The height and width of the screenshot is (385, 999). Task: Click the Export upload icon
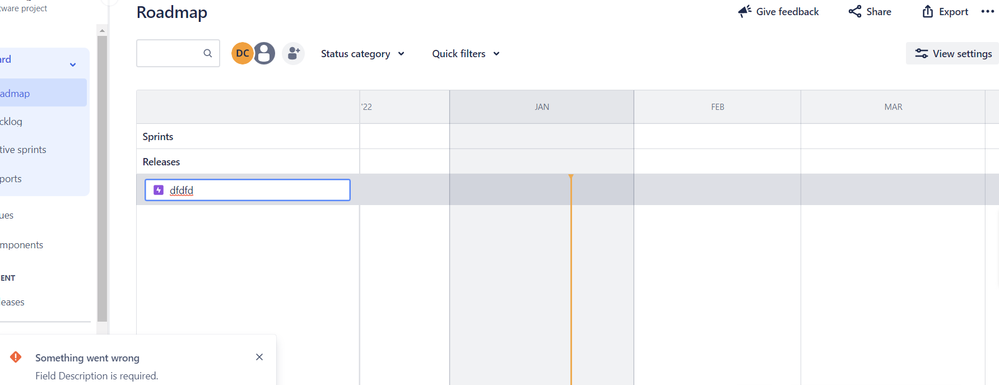(x=928, y=11)
